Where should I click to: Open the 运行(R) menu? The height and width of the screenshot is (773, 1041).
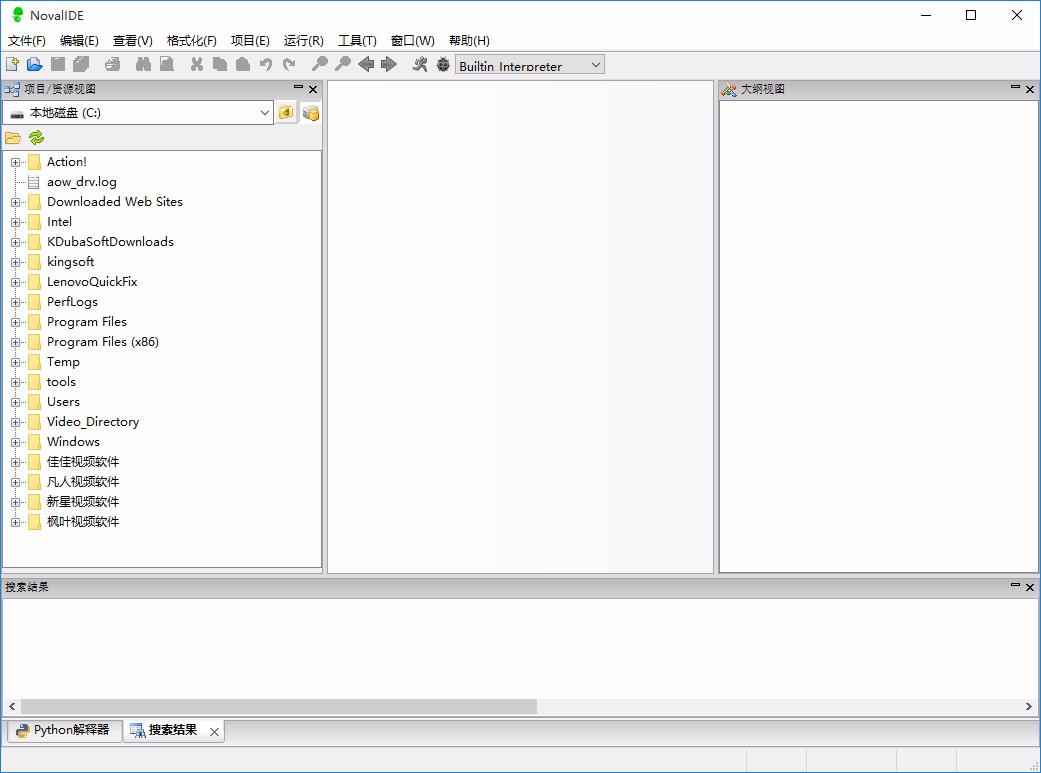[303, 41]
